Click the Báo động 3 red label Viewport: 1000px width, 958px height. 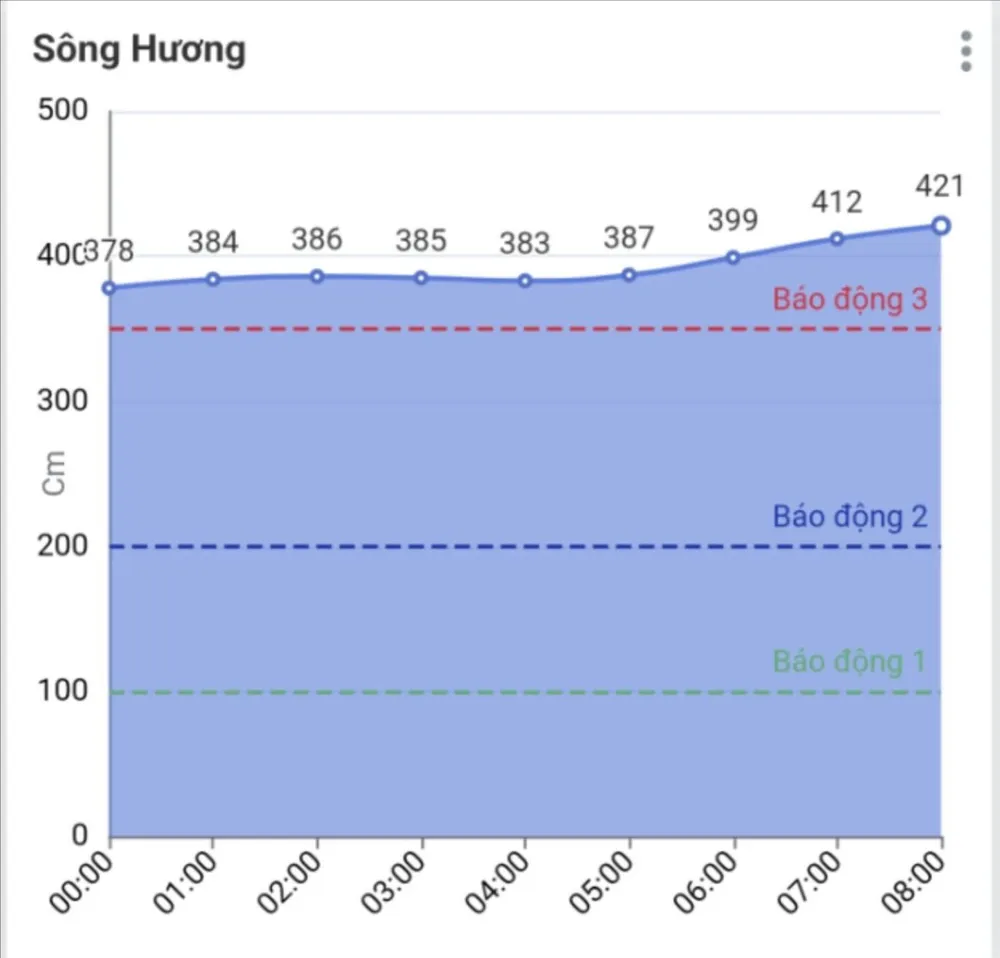coord(849,299)
